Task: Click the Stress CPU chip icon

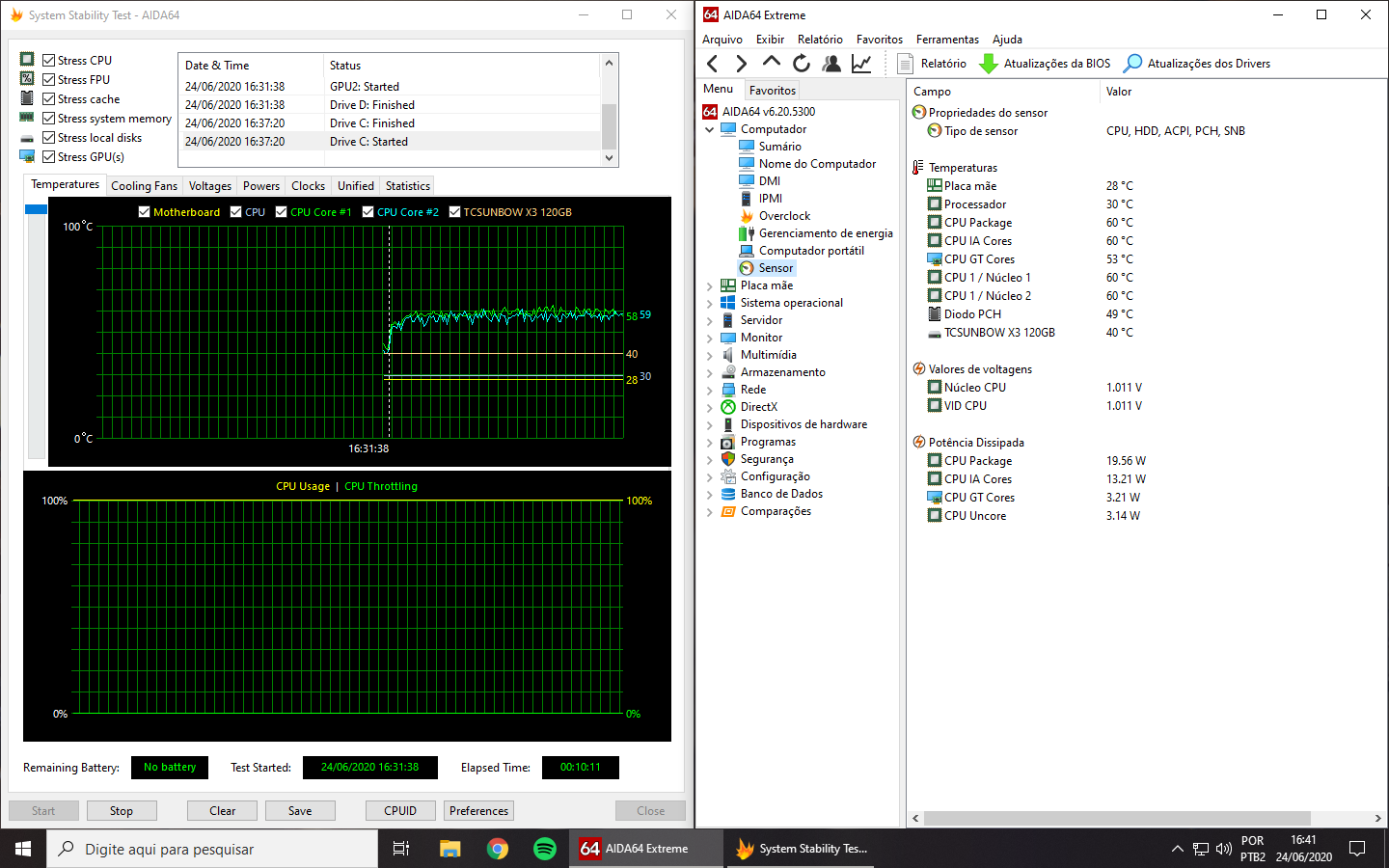Action: [x=27, y=60]
